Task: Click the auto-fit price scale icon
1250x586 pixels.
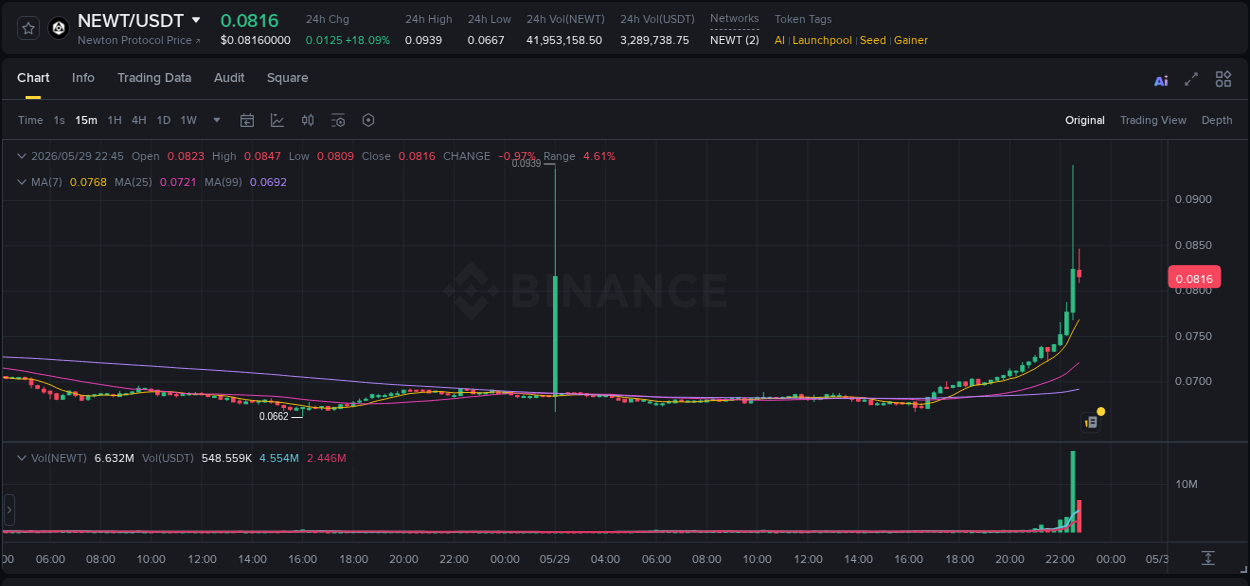Action: point(1208,557)
